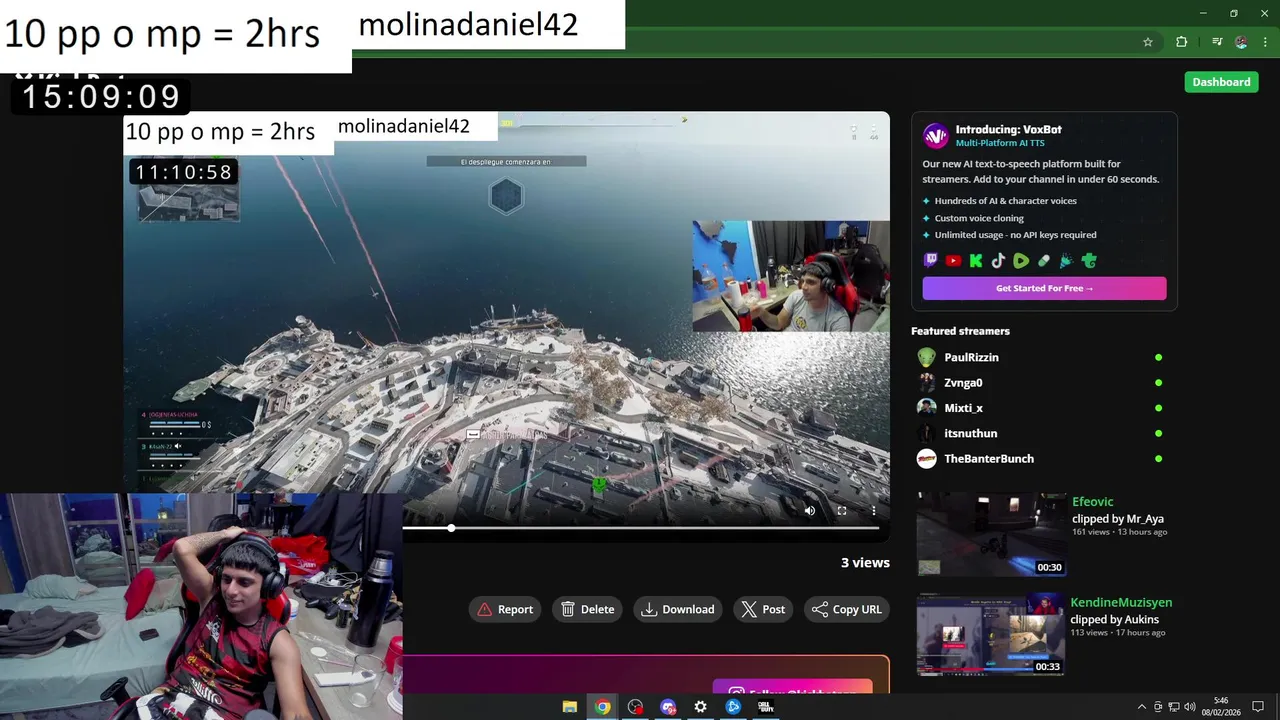Open the Dashboard button
This screenshot has width=1280, height=720.
click(1221, 82)
